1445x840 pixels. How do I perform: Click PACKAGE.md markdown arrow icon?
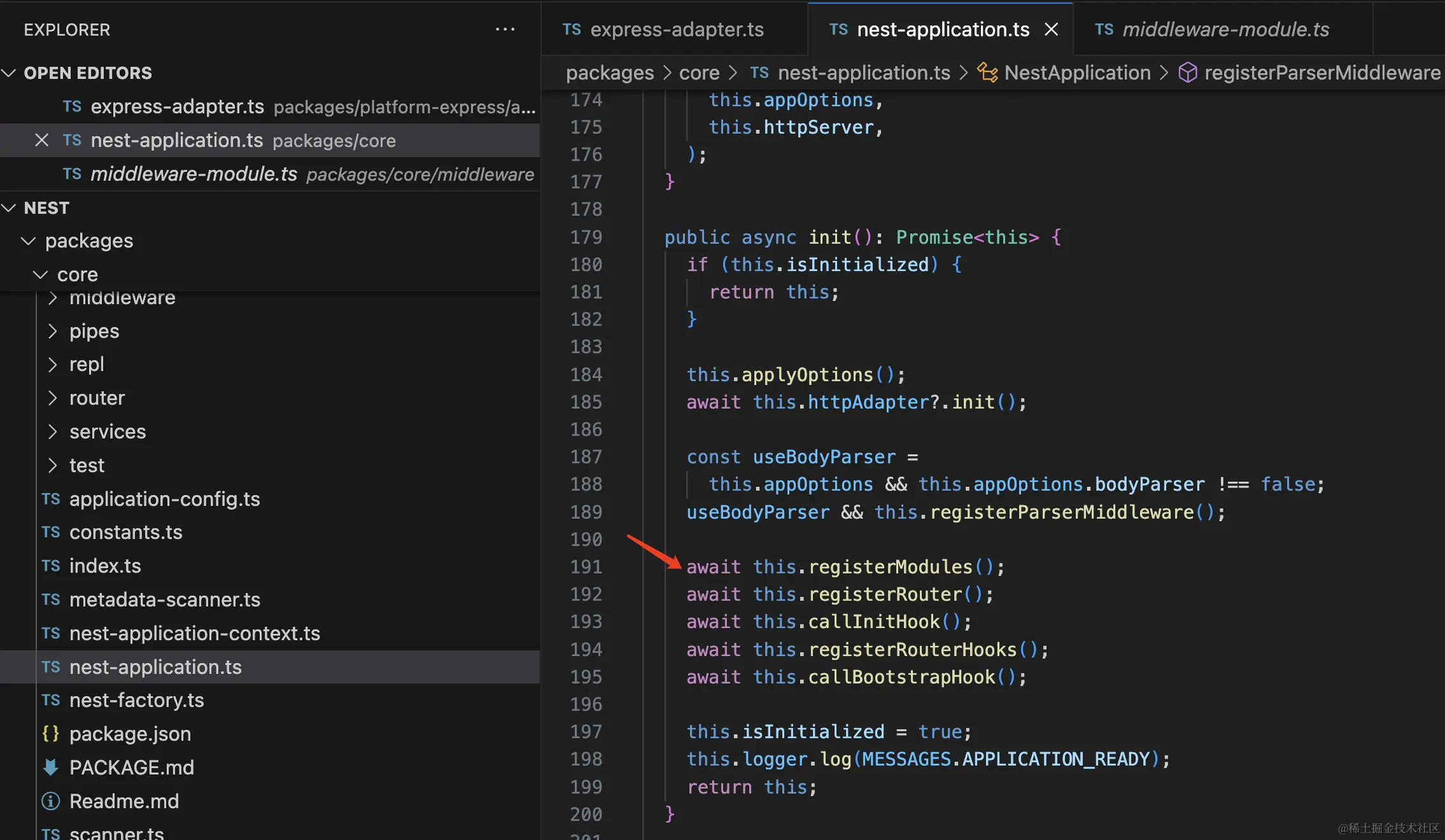[x=50, y=767]
